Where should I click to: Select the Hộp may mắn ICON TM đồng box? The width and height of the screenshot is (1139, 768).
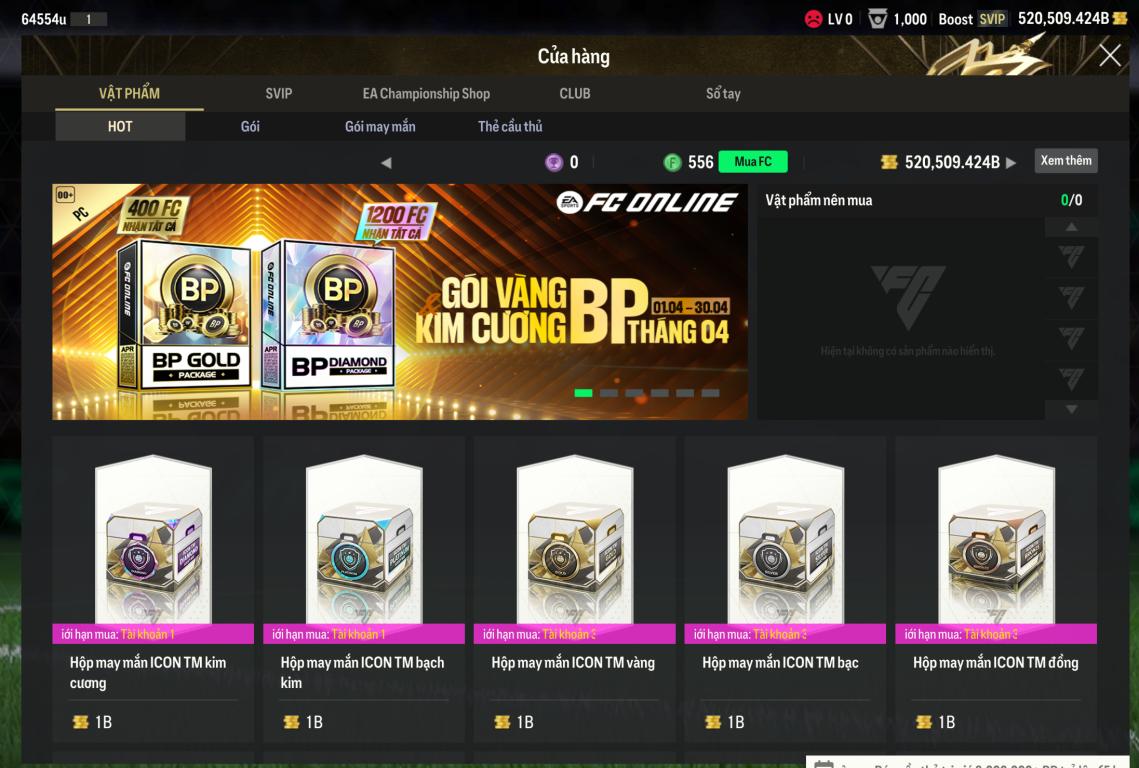click(996, 589)
